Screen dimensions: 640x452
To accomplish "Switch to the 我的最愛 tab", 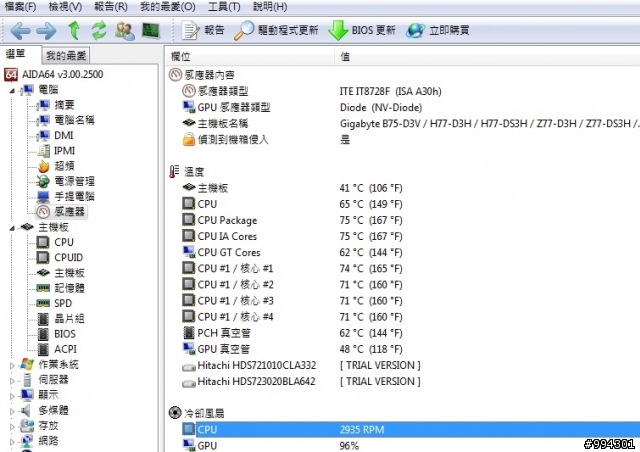I will click(x=66, y=55).
